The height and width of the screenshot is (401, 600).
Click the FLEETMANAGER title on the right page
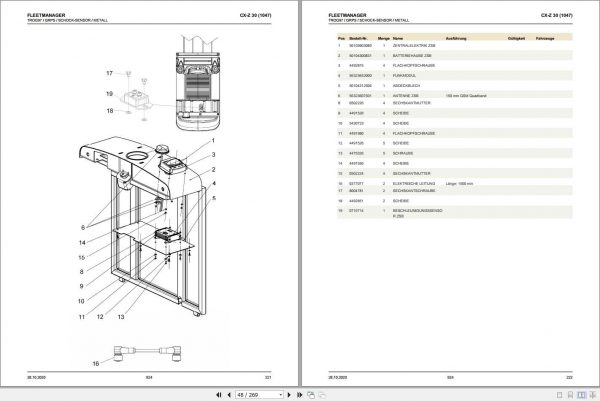(347, 15)
